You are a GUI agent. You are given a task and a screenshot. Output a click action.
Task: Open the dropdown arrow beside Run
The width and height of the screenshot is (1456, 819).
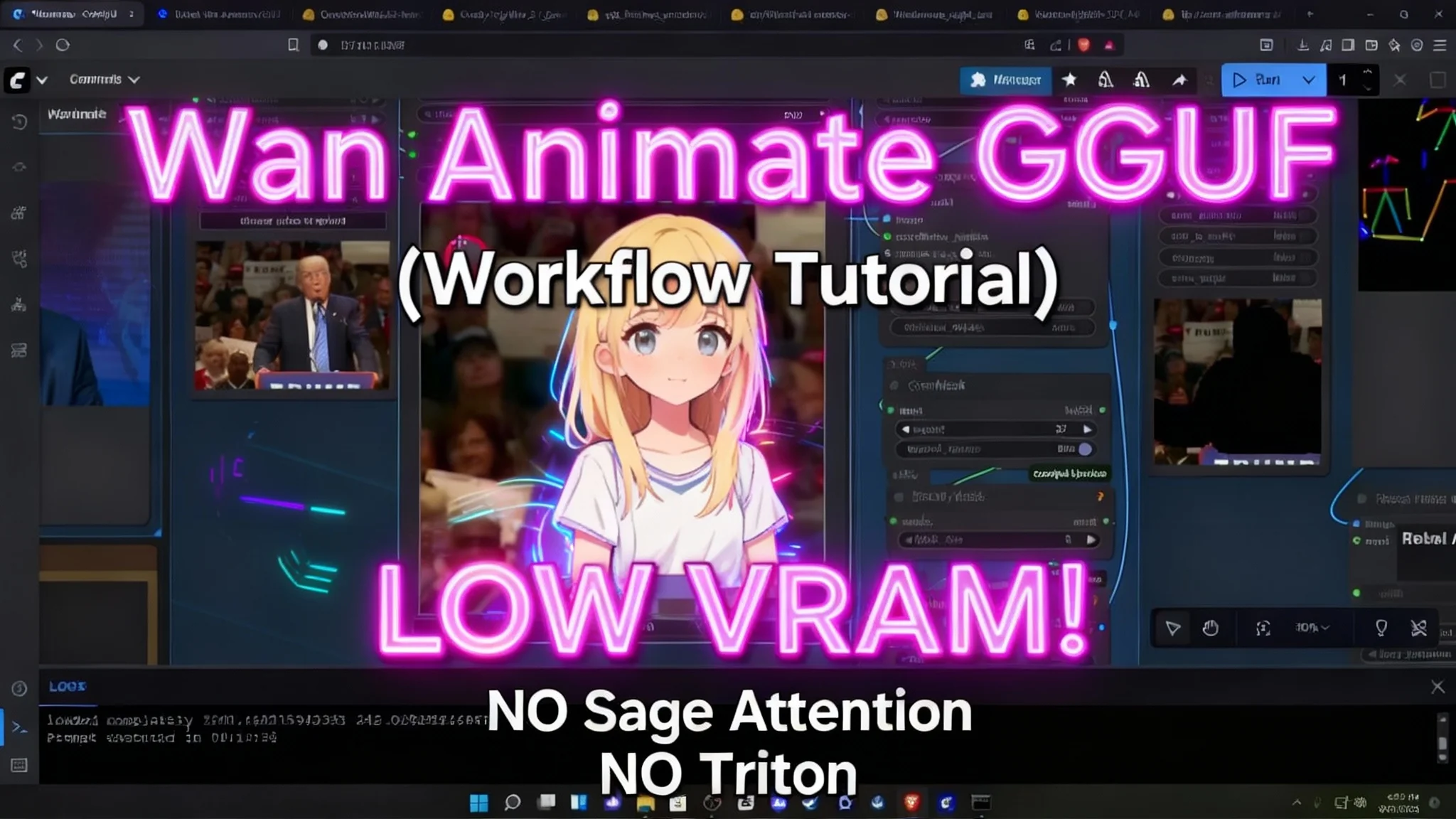(1309, 80)
